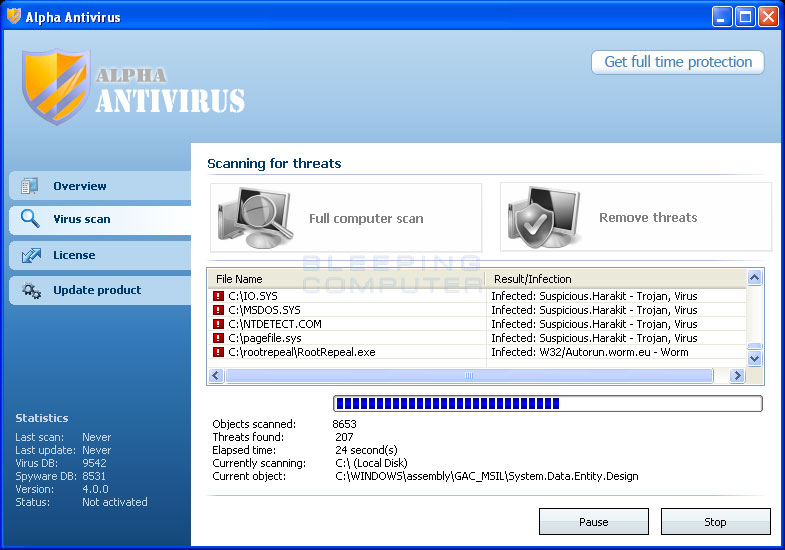Select the C:\rootrepeal\RootRepeal.exe row

pos(477,352)
